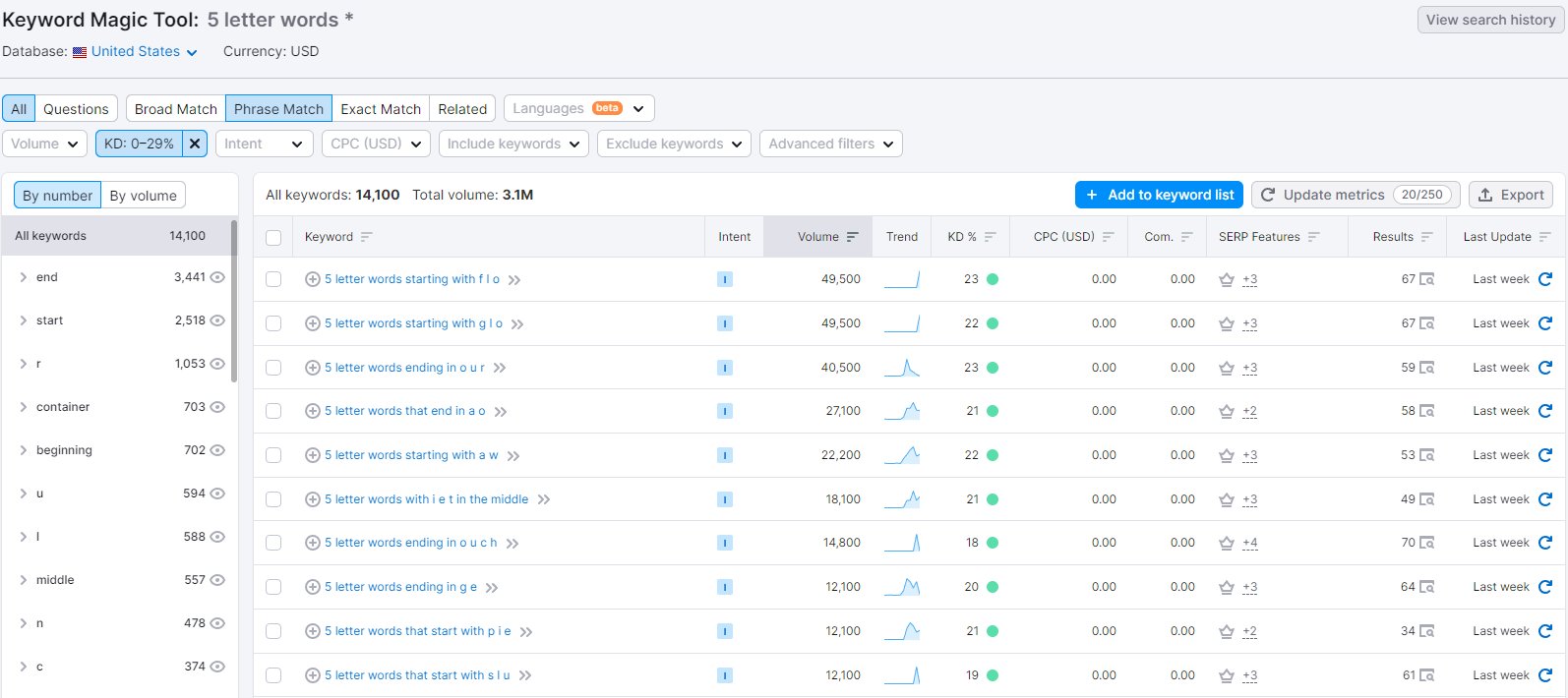This screenshot has height=698, width=1568.
Task: Check the 'starting with f l o' row checkbox
Action: coord(273,279)
